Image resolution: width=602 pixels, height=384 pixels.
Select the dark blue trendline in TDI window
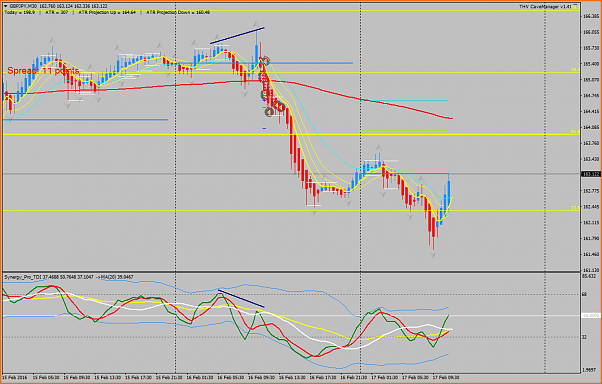tap(241, 299)
